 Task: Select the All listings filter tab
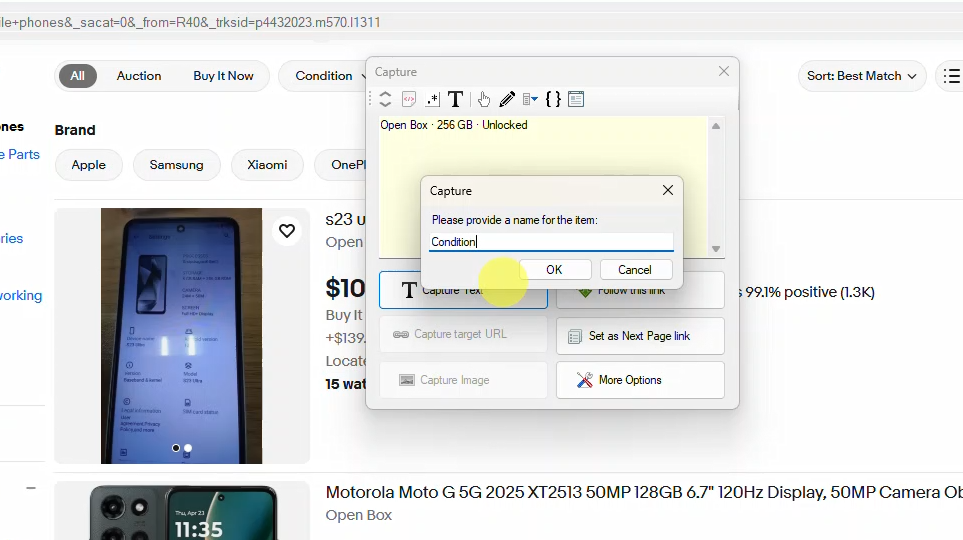pos(77,76)
